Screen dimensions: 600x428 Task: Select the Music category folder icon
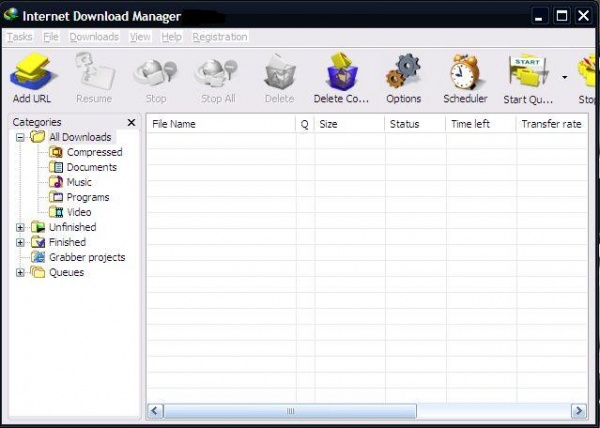56,182
